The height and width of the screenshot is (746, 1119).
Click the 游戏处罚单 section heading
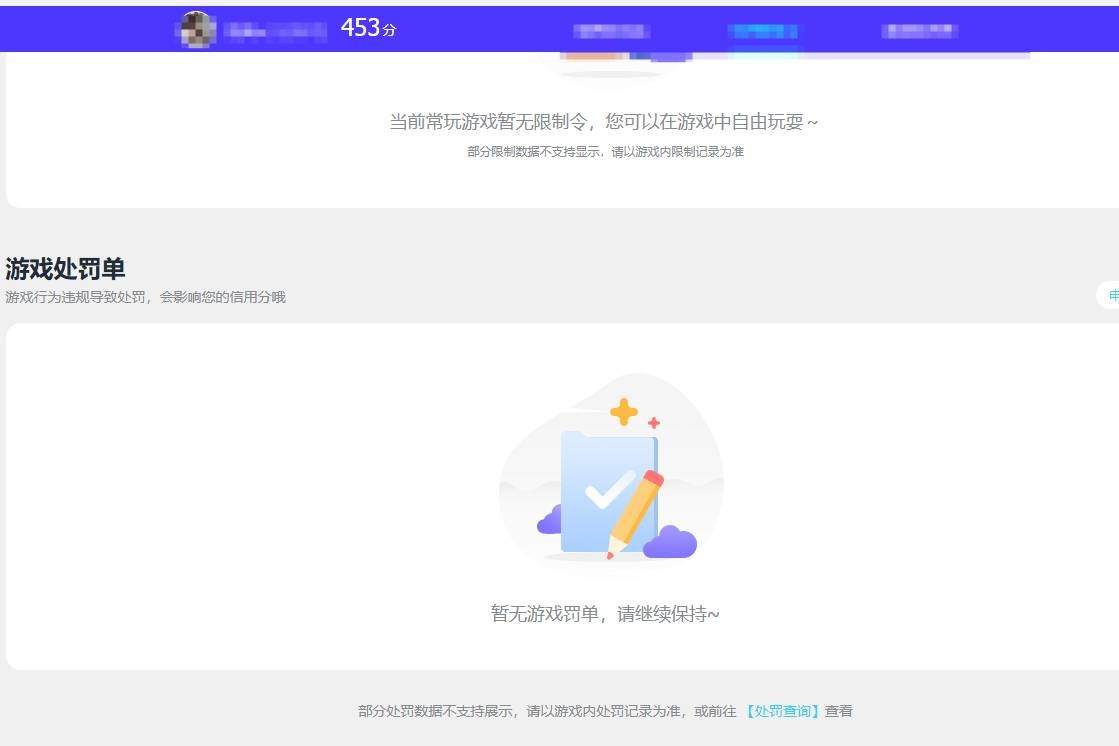[x=65, y=269]
